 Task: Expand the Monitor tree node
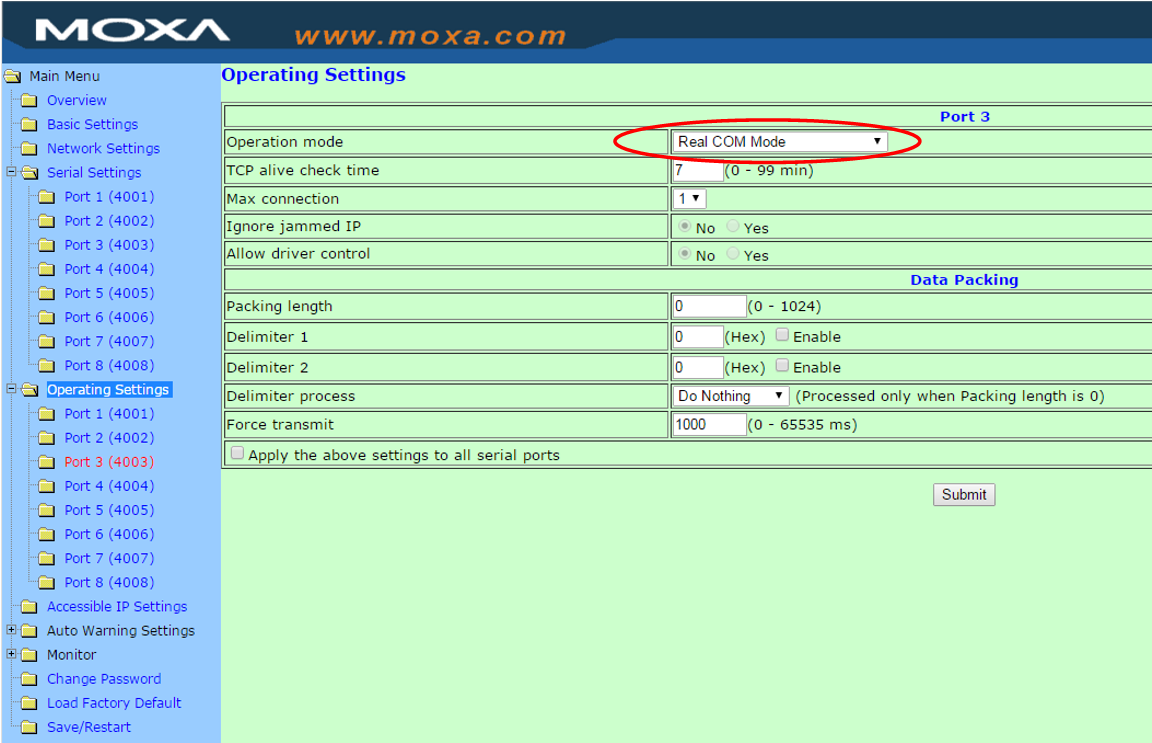click(11, 654)
